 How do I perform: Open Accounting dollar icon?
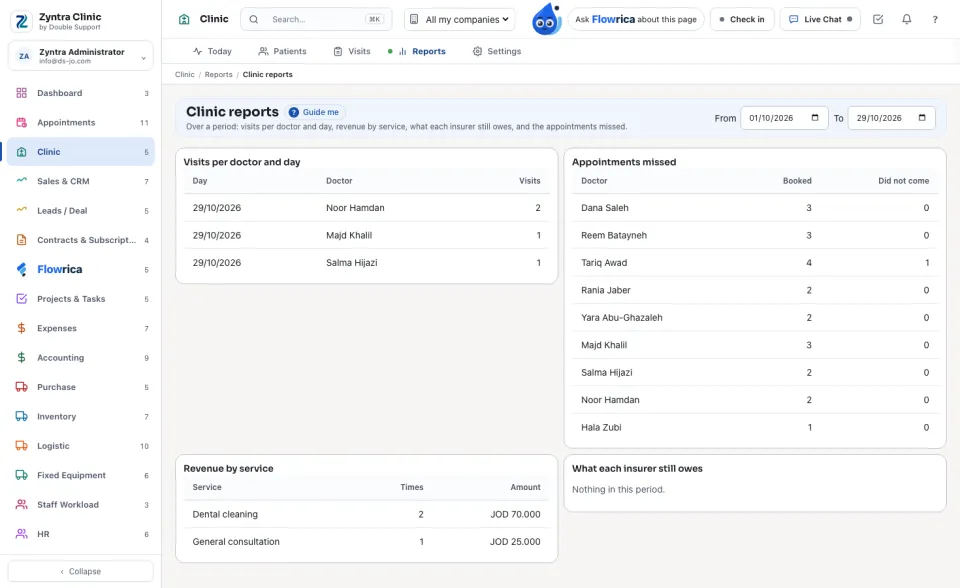point(21,358)
